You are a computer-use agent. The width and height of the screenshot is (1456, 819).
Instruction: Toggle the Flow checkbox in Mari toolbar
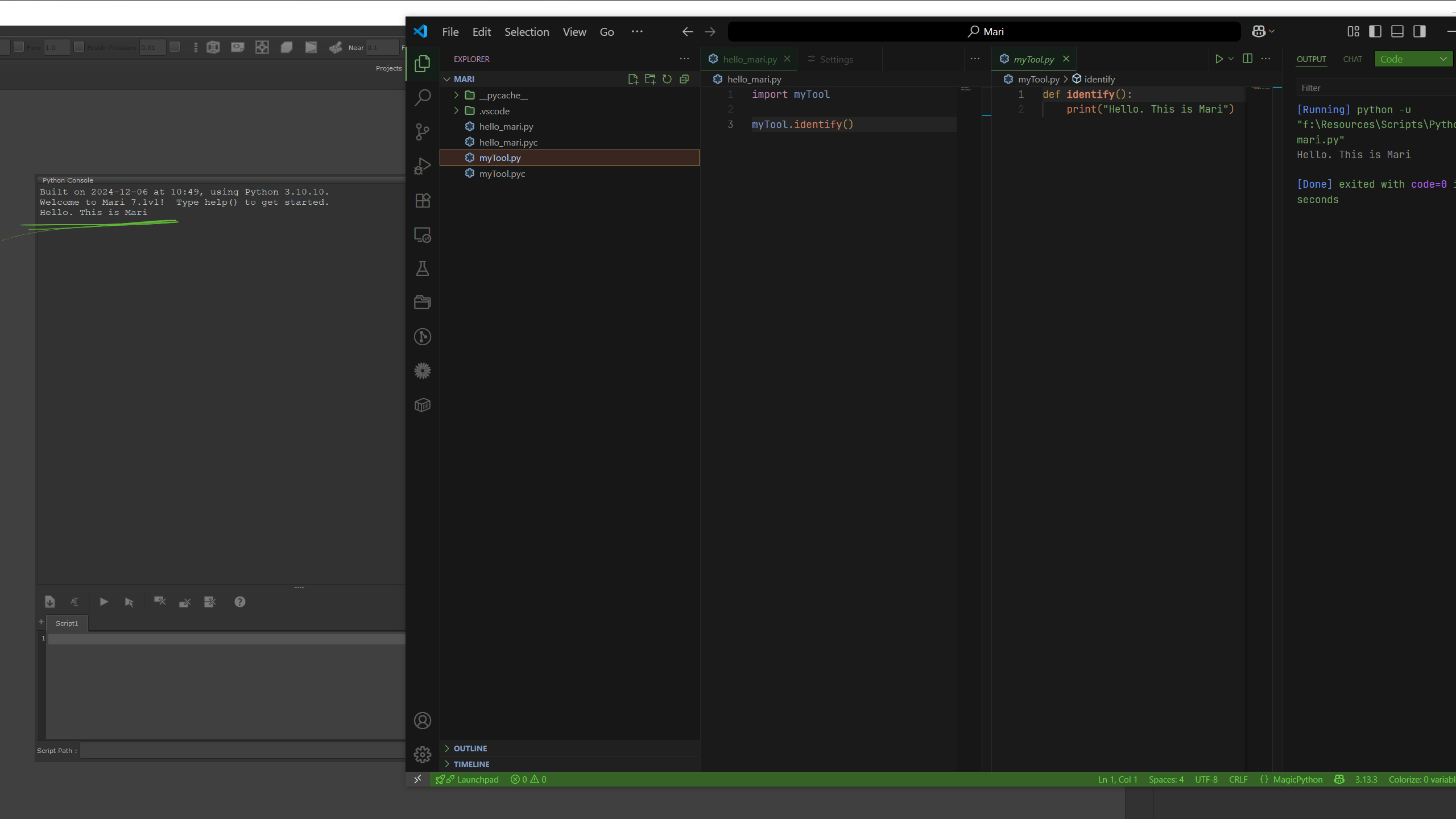click(x=19, y=47)
